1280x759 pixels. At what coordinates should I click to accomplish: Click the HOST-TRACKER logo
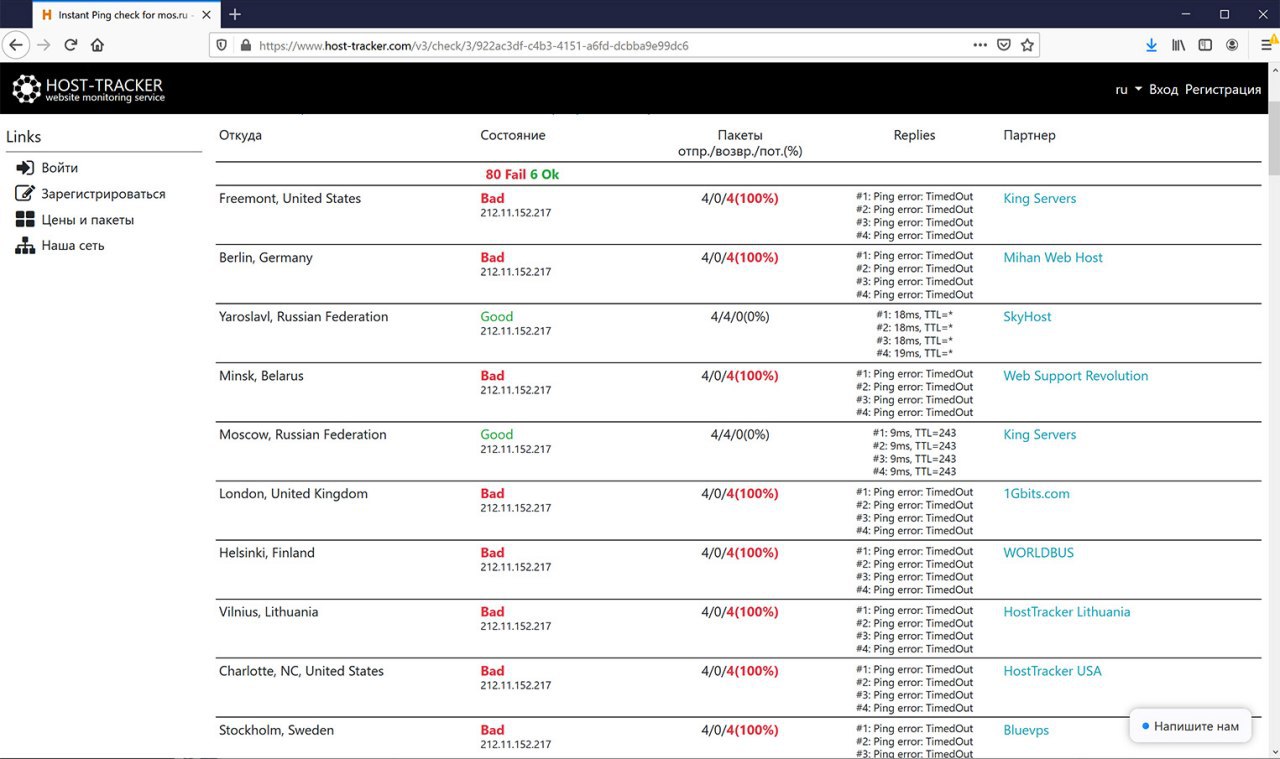pyautogui.click(x=88, y=89)
